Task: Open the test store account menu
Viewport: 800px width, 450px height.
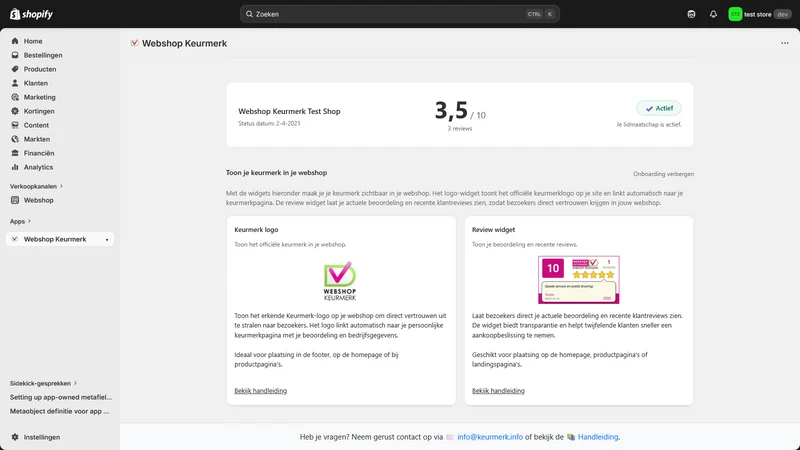Action: (x=760, y=14)
